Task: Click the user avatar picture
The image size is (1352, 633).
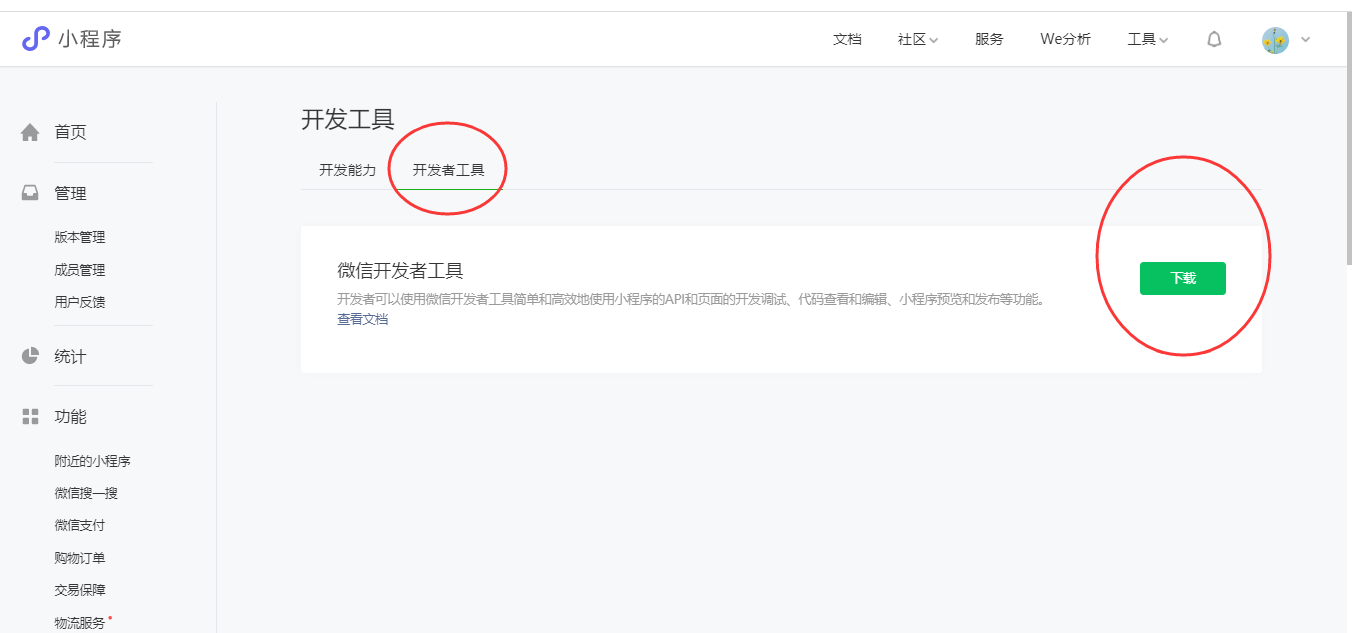Action: pyautogui.click(x=1275, y=40)
